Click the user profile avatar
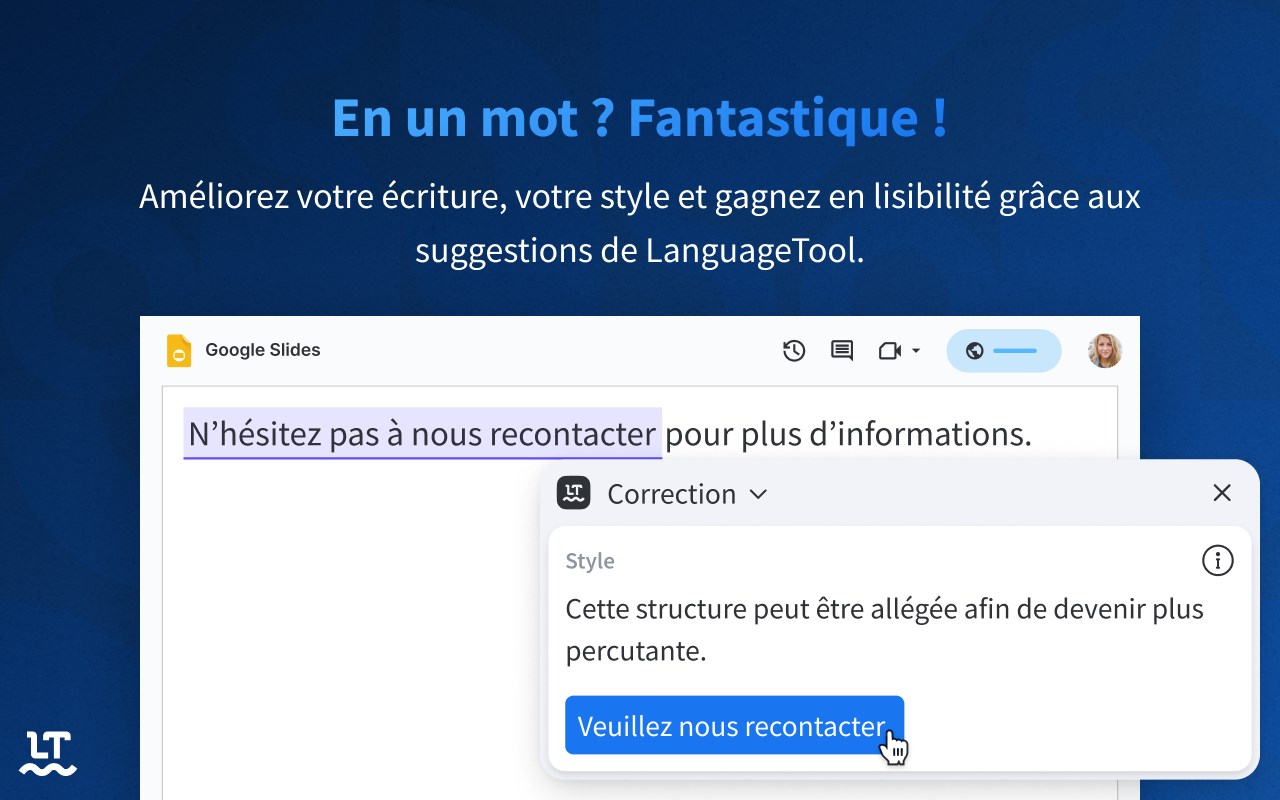This screenshot has width=1280, height=800. point(1105,351)
